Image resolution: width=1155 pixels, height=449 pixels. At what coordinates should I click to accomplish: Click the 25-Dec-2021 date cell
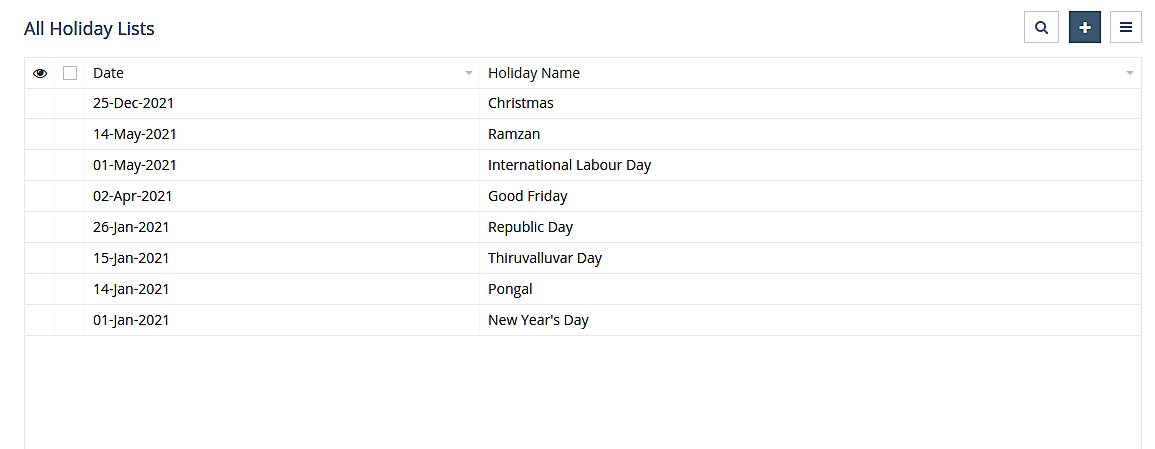point(135,103)
